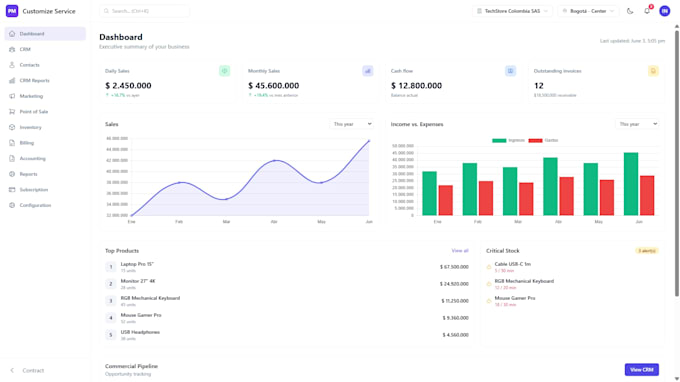The image size is (680, 382).
Task: Click the Point of Sale cart icon
Action: coord(12,112)
